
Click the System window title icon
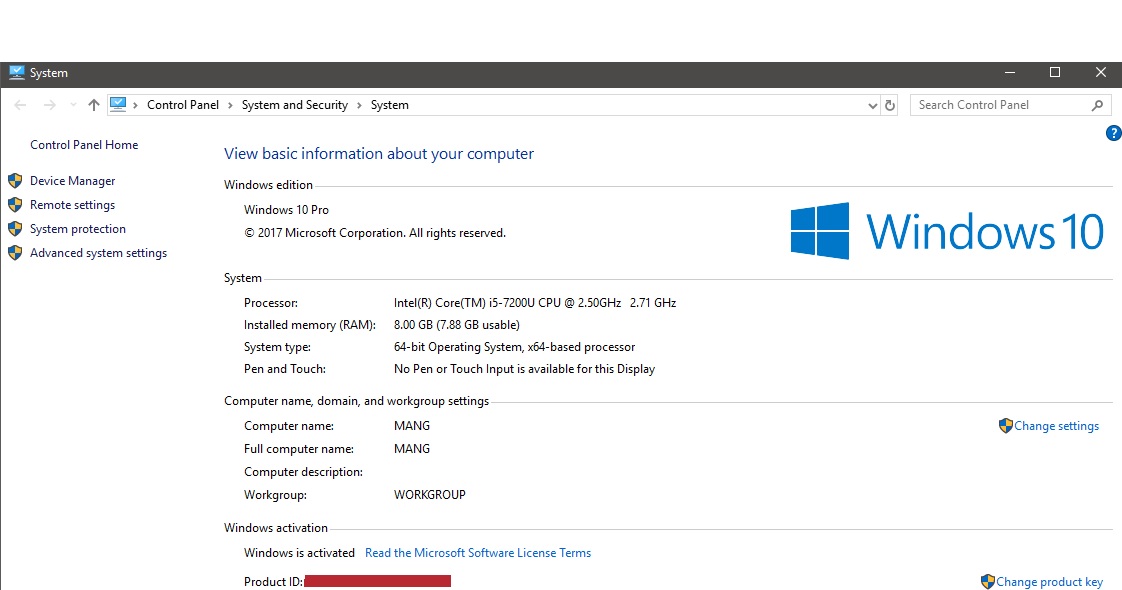(16, 72)
